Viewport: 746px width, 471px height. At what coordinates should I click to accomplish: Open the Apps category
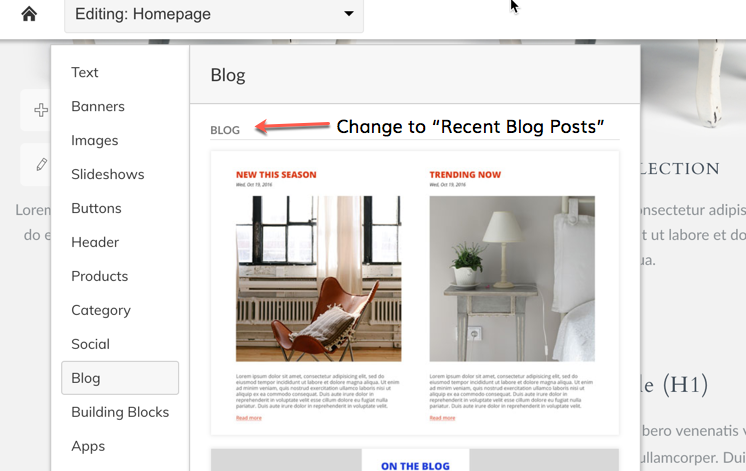[88, 446]
